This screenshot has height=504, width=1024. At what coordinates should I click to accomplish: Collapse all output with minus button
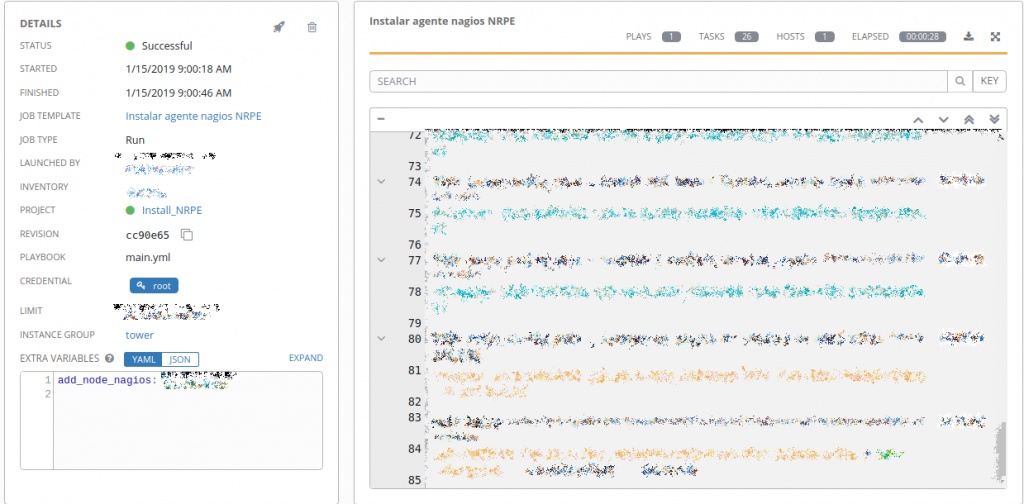tap(381, 119)
